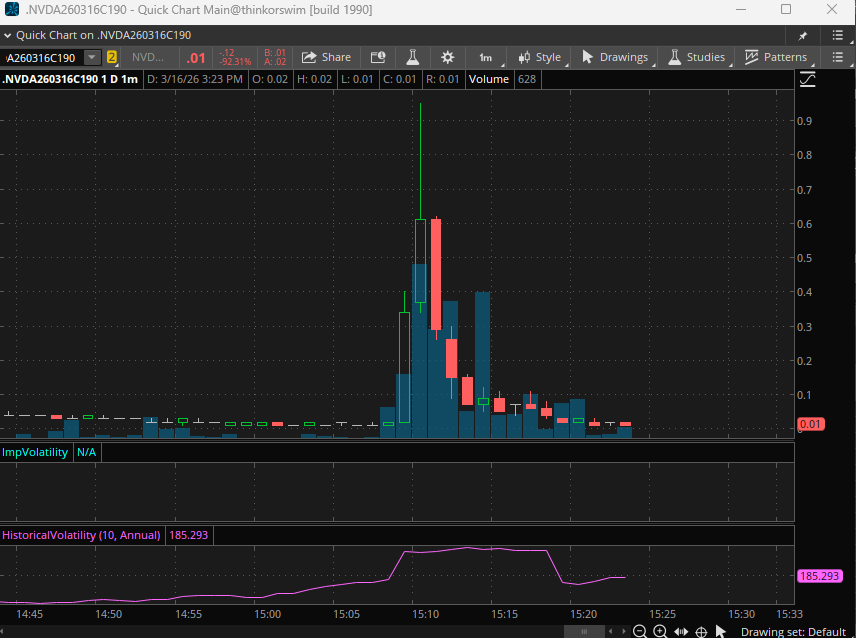This screenshot has height=638, width=856.
Task: Click the flask icon on the Studies button
Action: (x=674, y=57)
